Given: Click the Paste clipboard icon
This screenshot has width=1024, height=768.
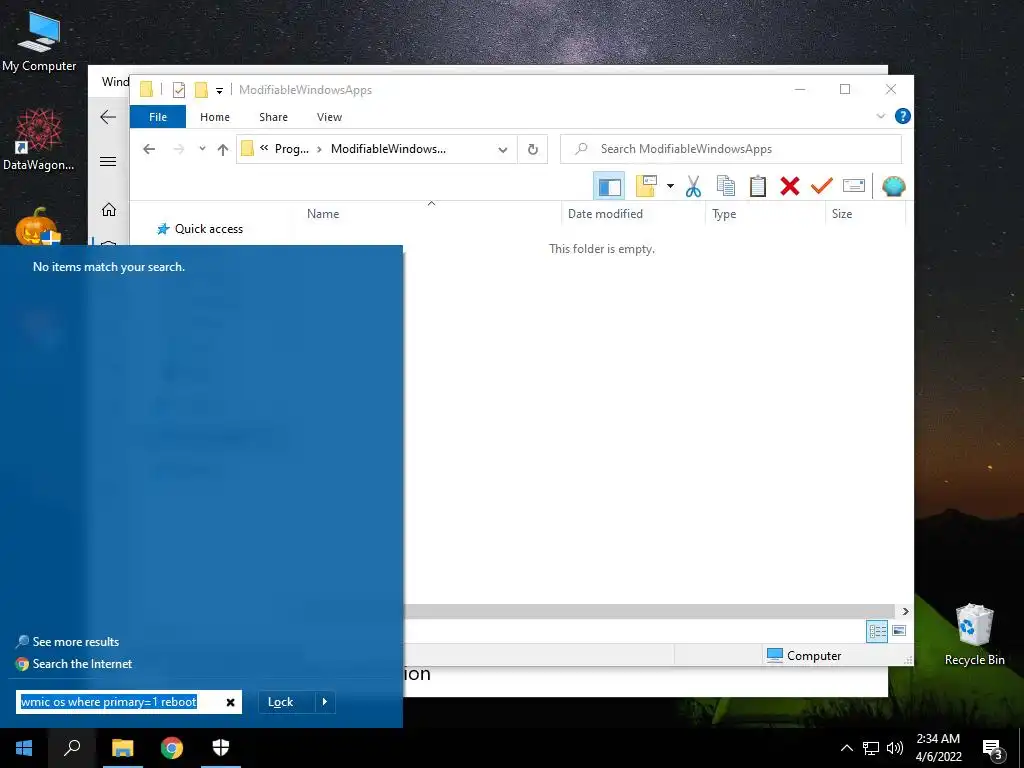Looking at the screenshot, I should 758,187.
